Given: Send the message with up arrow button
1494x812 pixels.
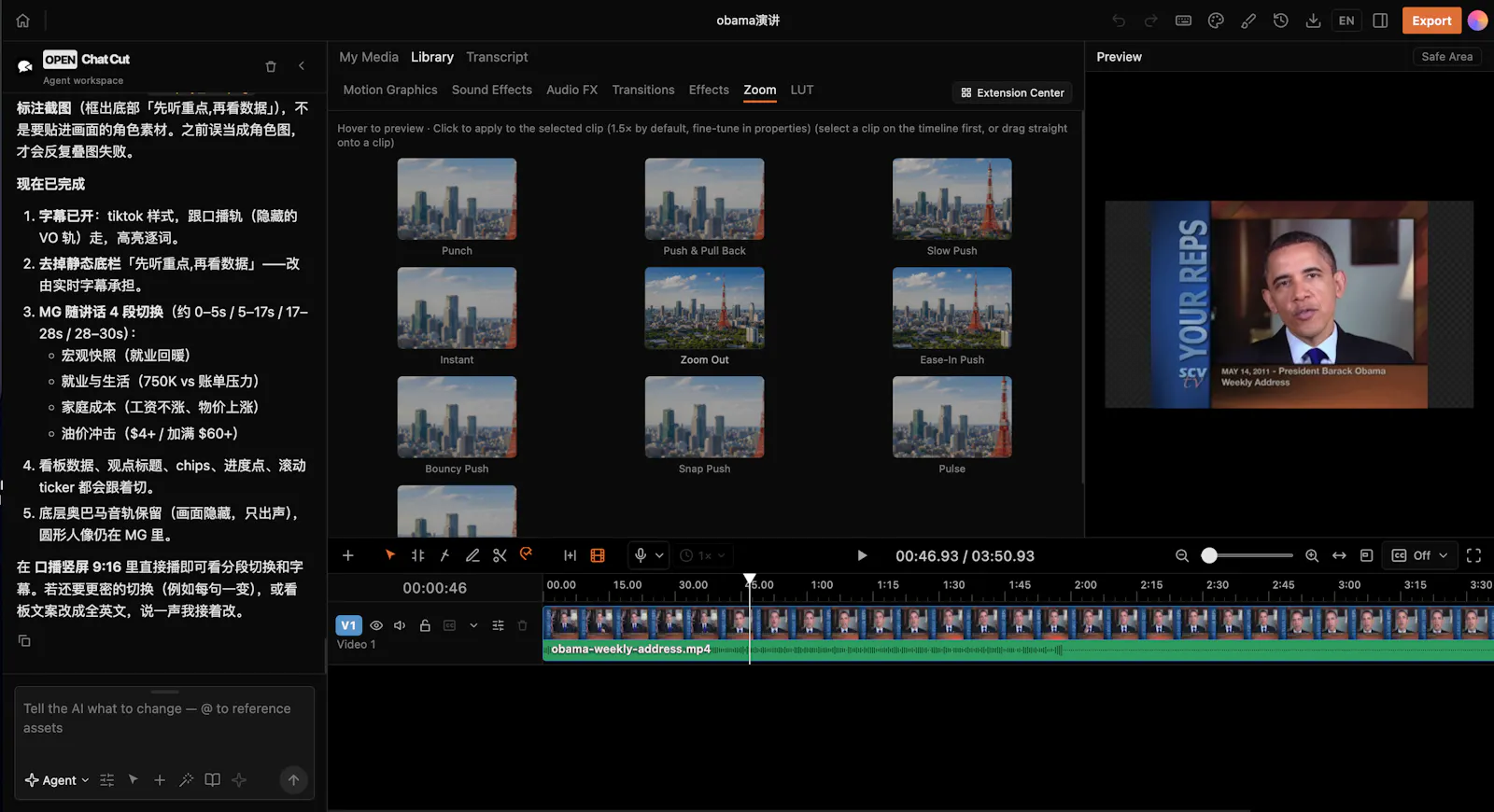Looking at the screenshot, I should coord(293,780).
